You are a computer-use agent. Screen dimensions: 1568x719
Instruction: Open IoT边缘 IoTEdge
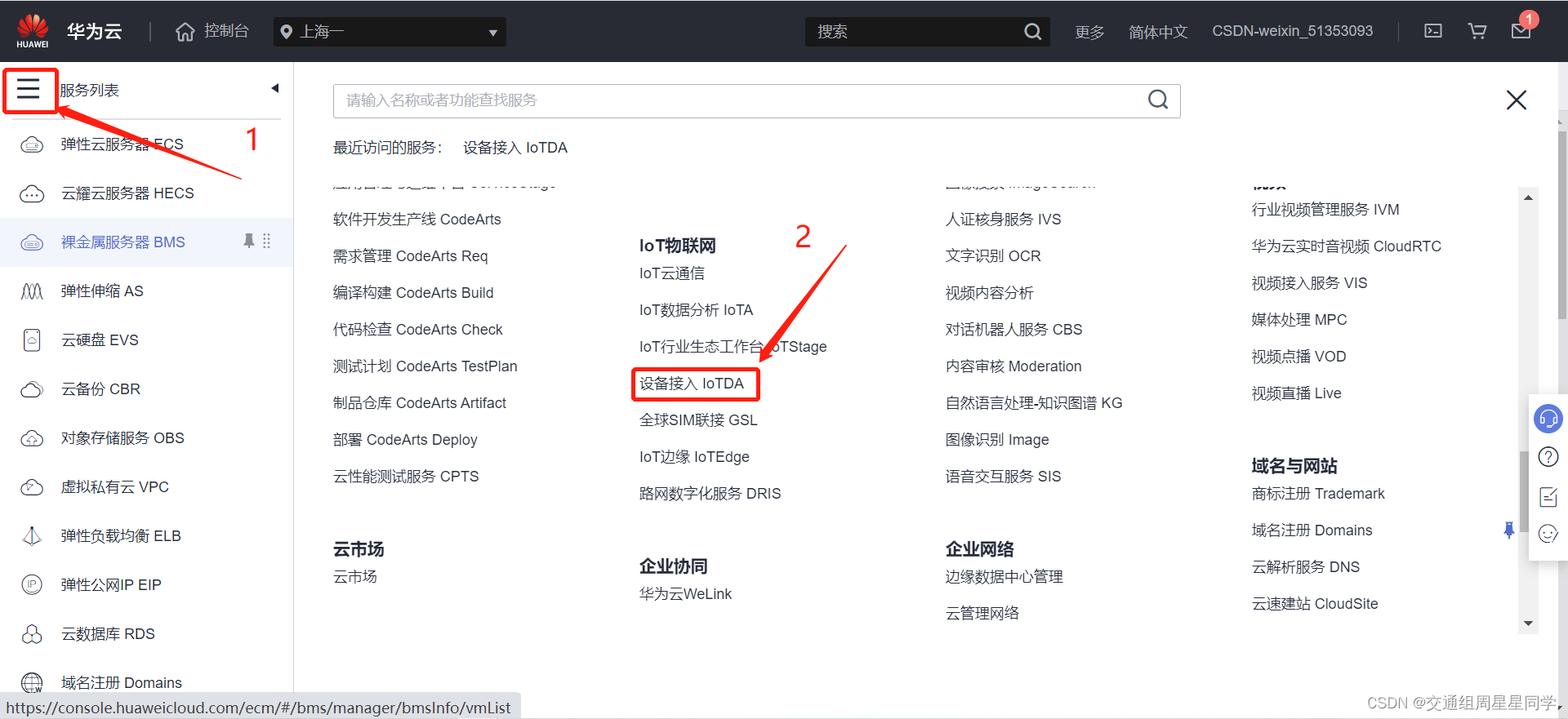point(694,457)
